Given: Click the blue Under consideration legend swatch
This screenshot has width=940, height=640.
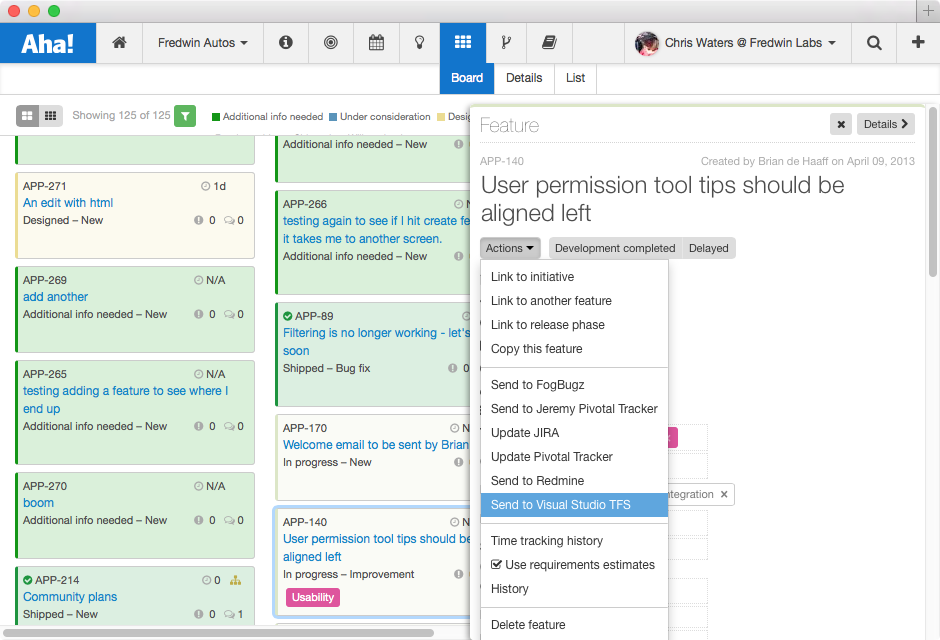Looking at the screenshot, I should (333, 117).
